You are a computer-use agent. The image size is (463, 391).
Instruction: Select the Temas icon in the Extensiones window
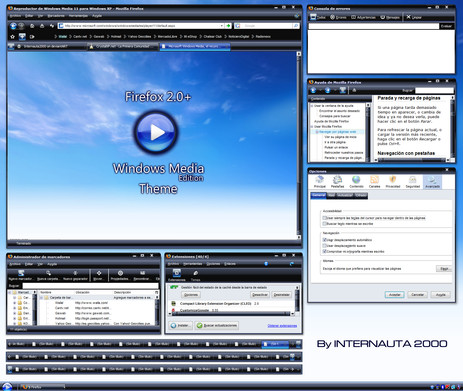tap(195, 275)
